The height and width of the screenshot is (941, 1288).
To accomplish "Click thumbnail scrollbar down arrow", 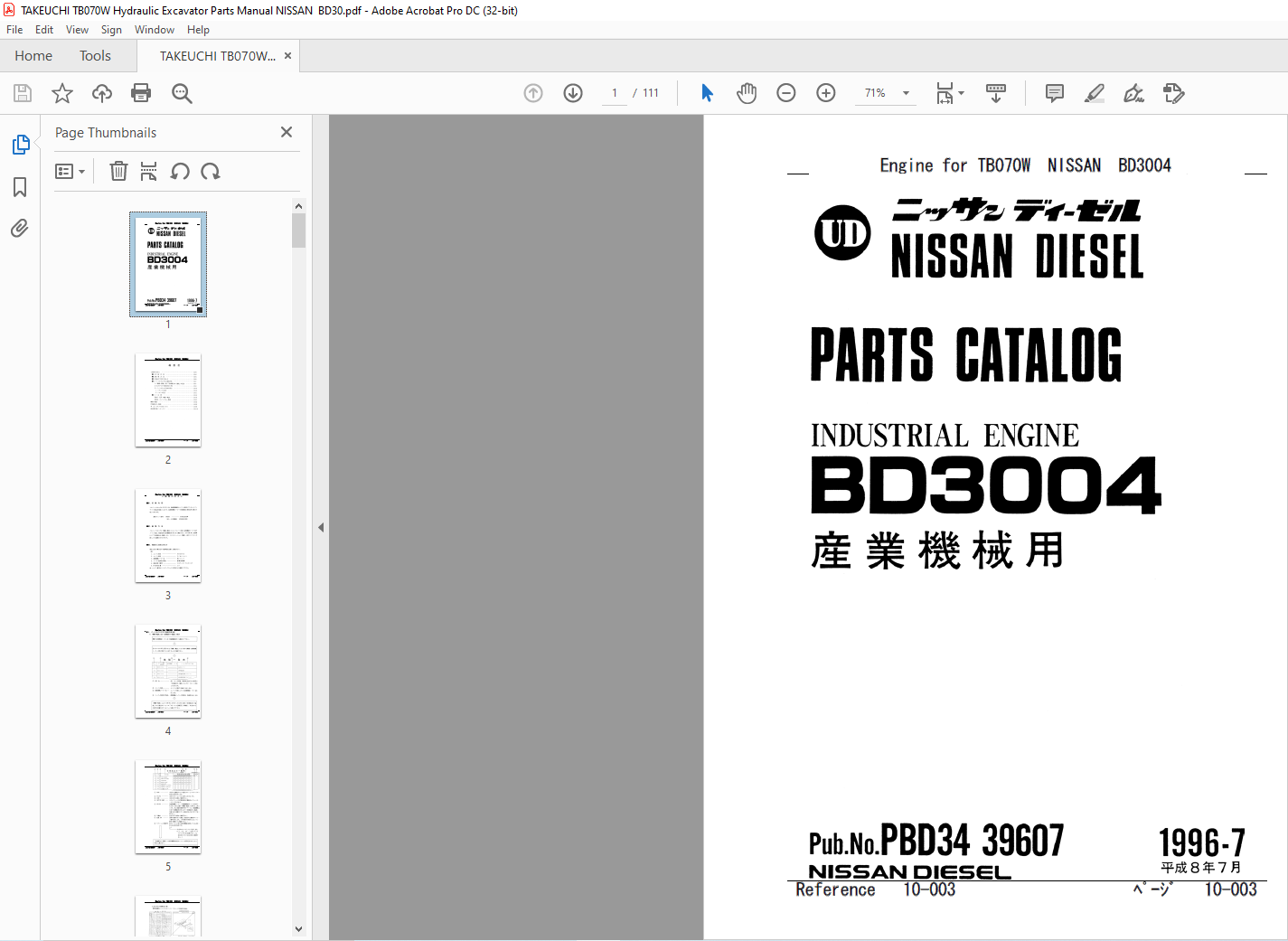I will pyautogui.click(x=298, y=928).
